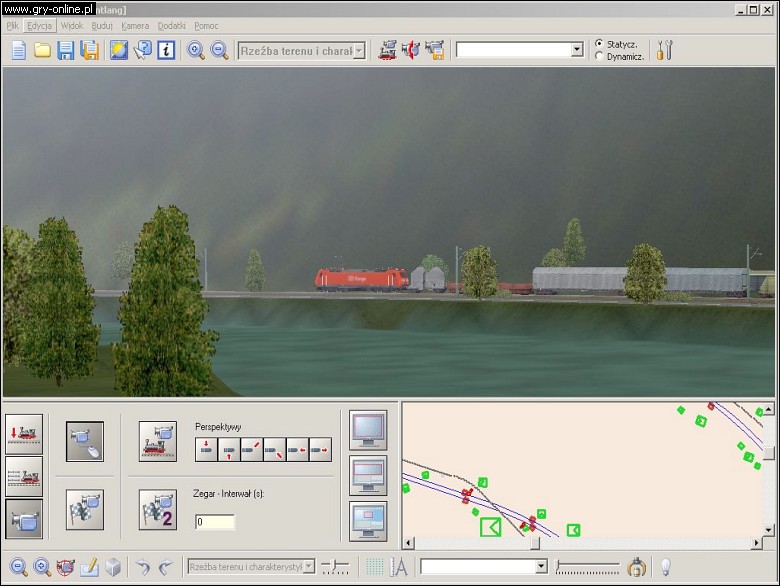Click the pencil edit icon in the bottom toolbar
The height and width of the screenshot is (586, 780).
(90, 567)
